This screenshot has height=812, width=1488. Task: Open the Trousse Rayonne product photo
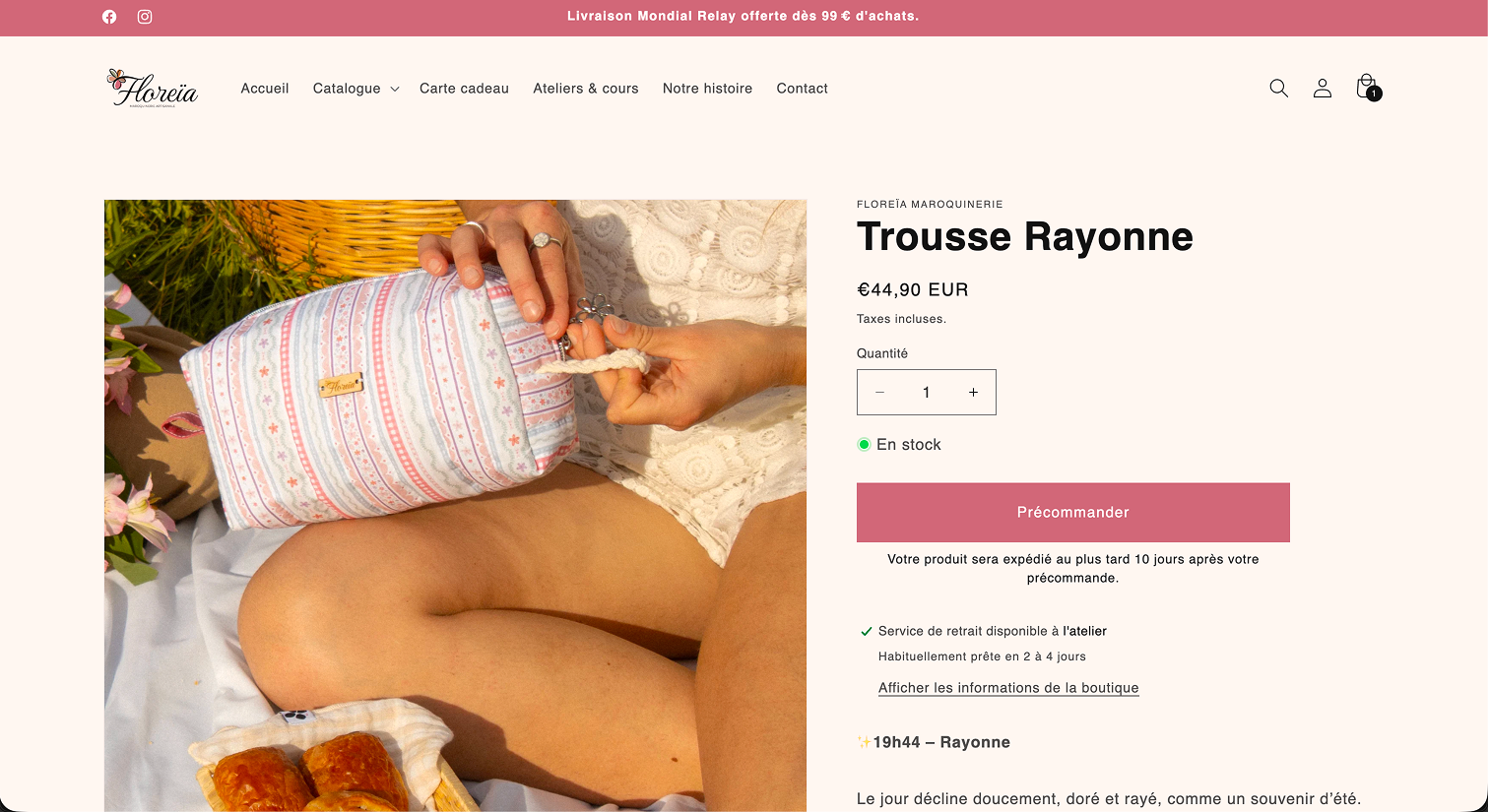[455, 506]
